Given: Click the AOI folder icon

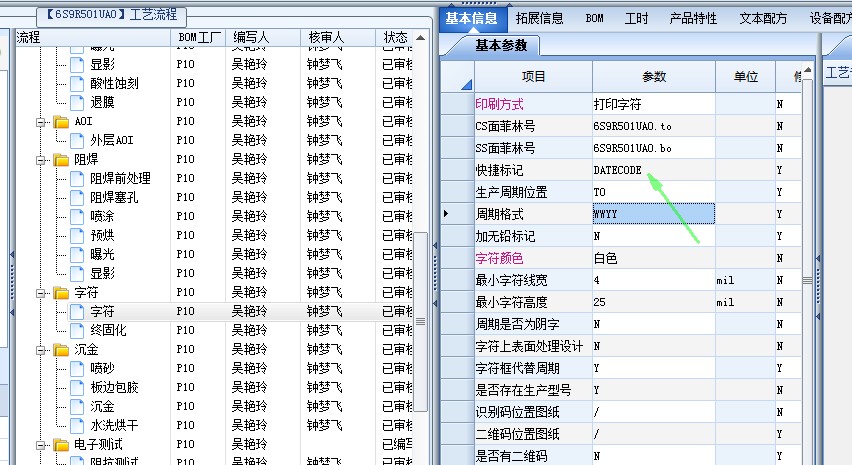Looking at the screenshot, I should 61,122.
